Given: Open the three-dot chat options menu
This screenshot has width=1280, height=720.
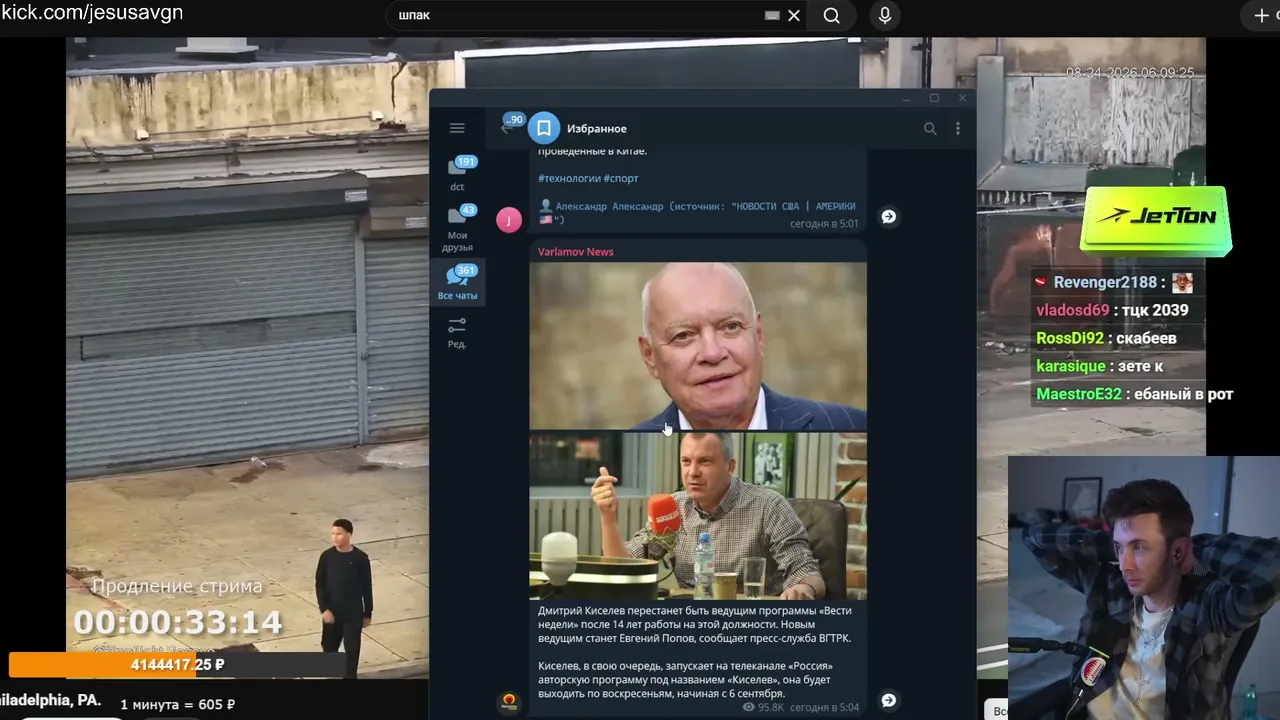Looking at the screenshot, I should (x=957, y=128).
